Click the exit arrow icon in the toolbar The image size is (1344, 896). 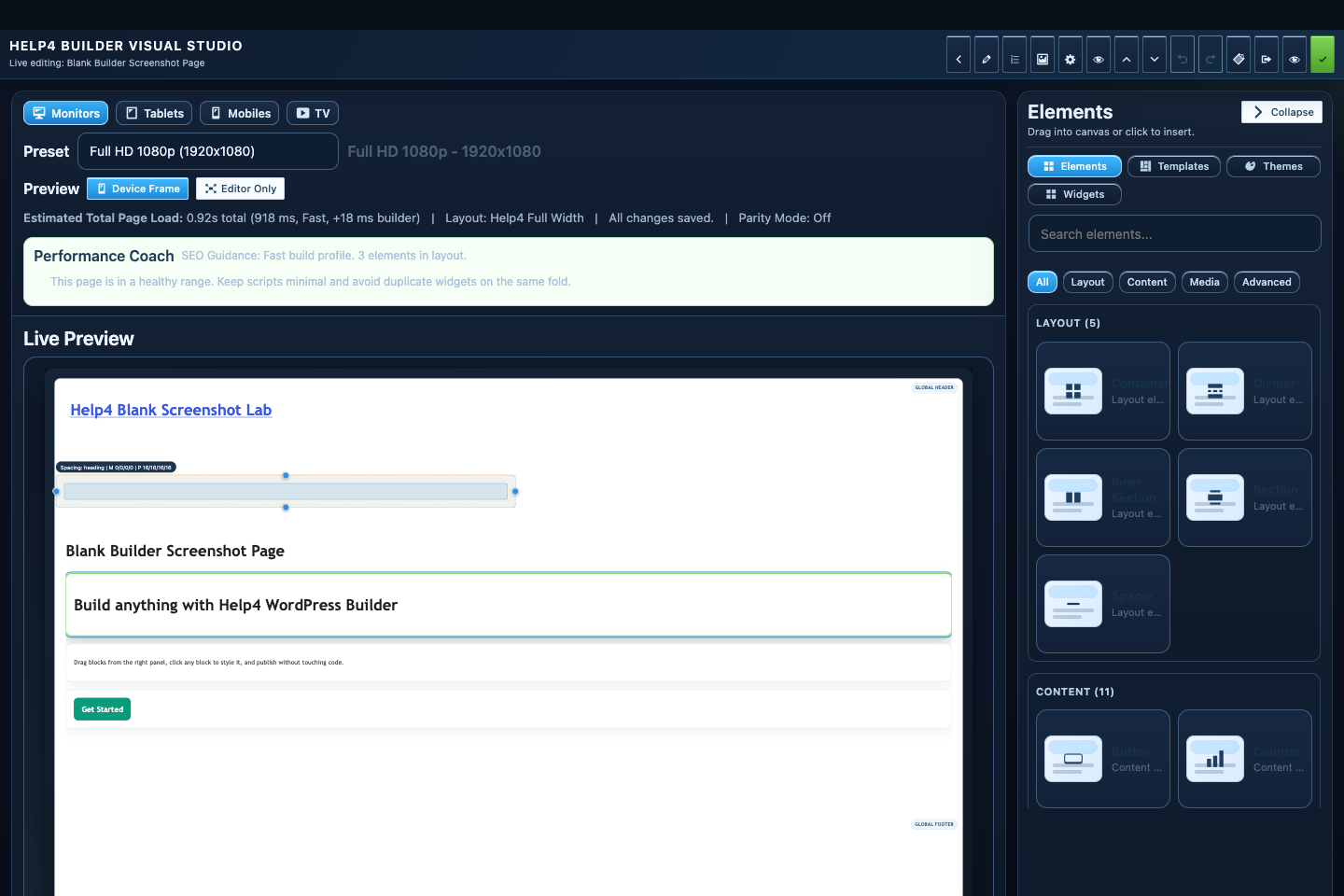(1267, 55)
